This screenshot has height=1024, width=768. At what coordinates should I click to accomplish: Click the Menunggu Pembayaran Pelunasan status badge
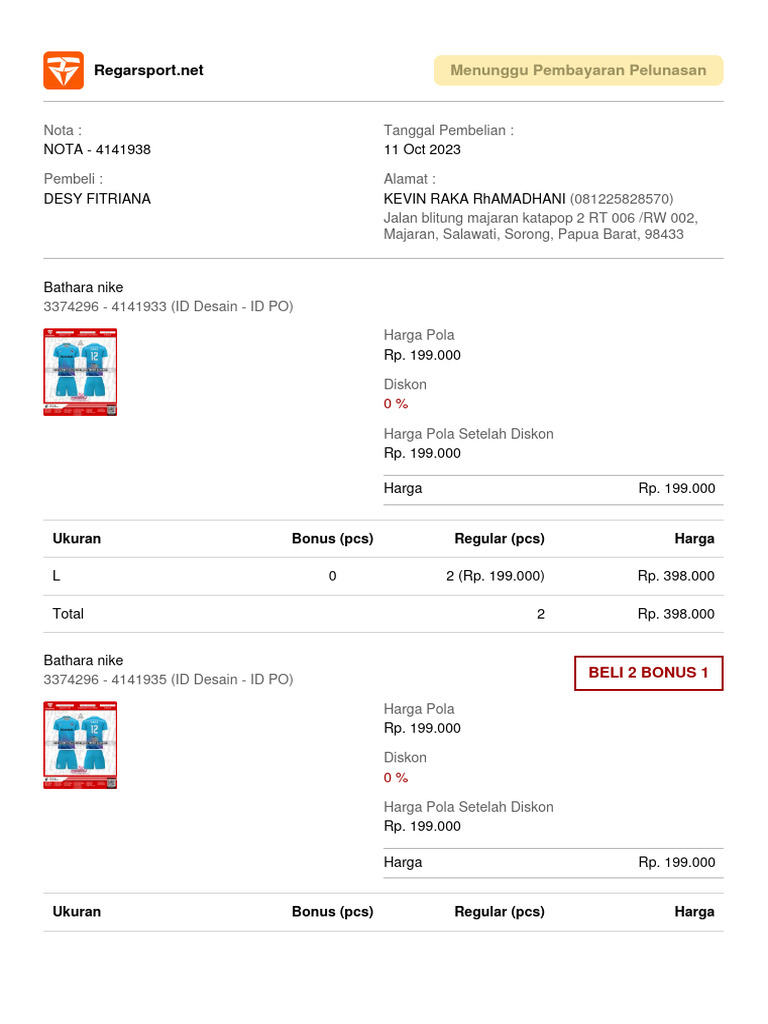pyautogui.click(x=578, y=70)
